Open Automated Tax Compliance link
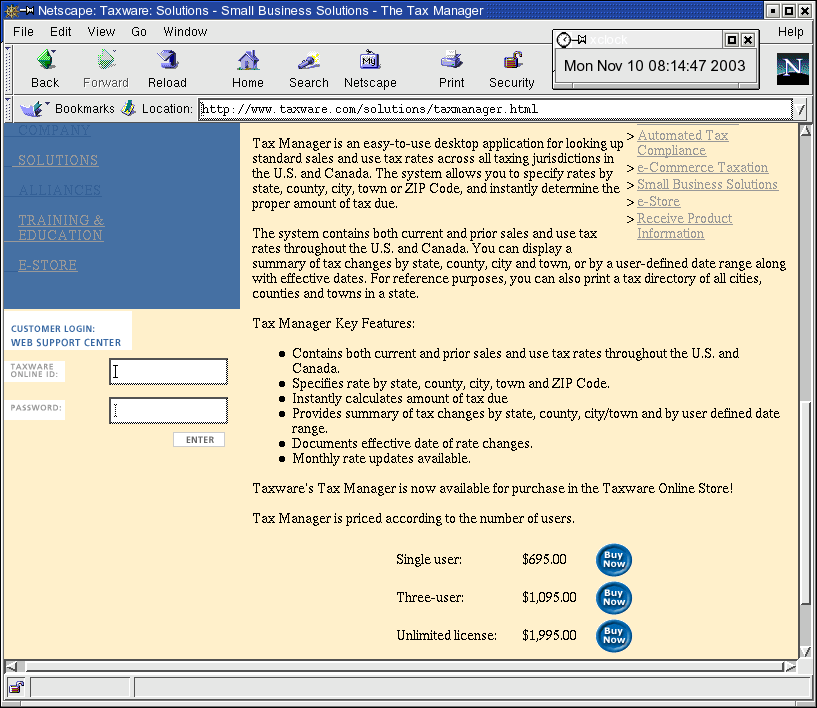 coord(683,143)
